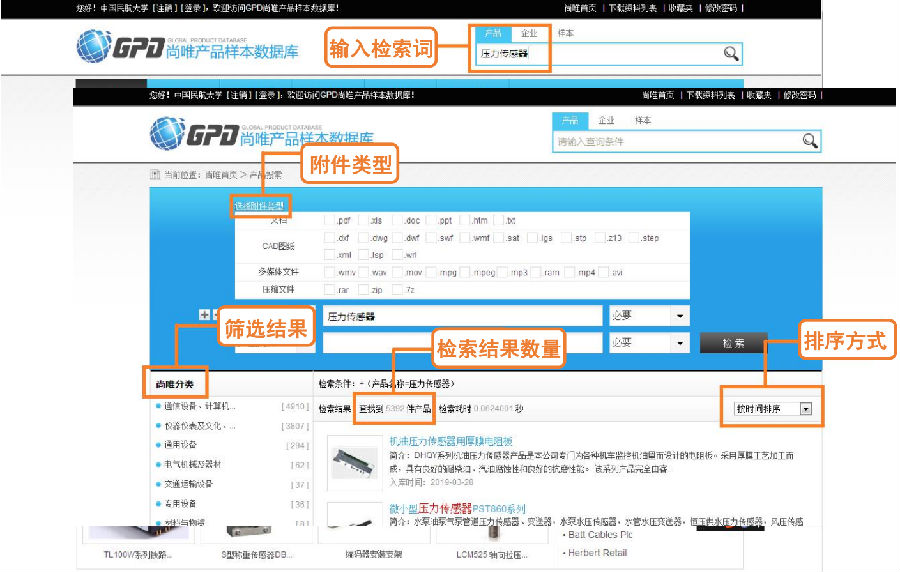Click the magnifier icon in top search box

pos(731,54)
